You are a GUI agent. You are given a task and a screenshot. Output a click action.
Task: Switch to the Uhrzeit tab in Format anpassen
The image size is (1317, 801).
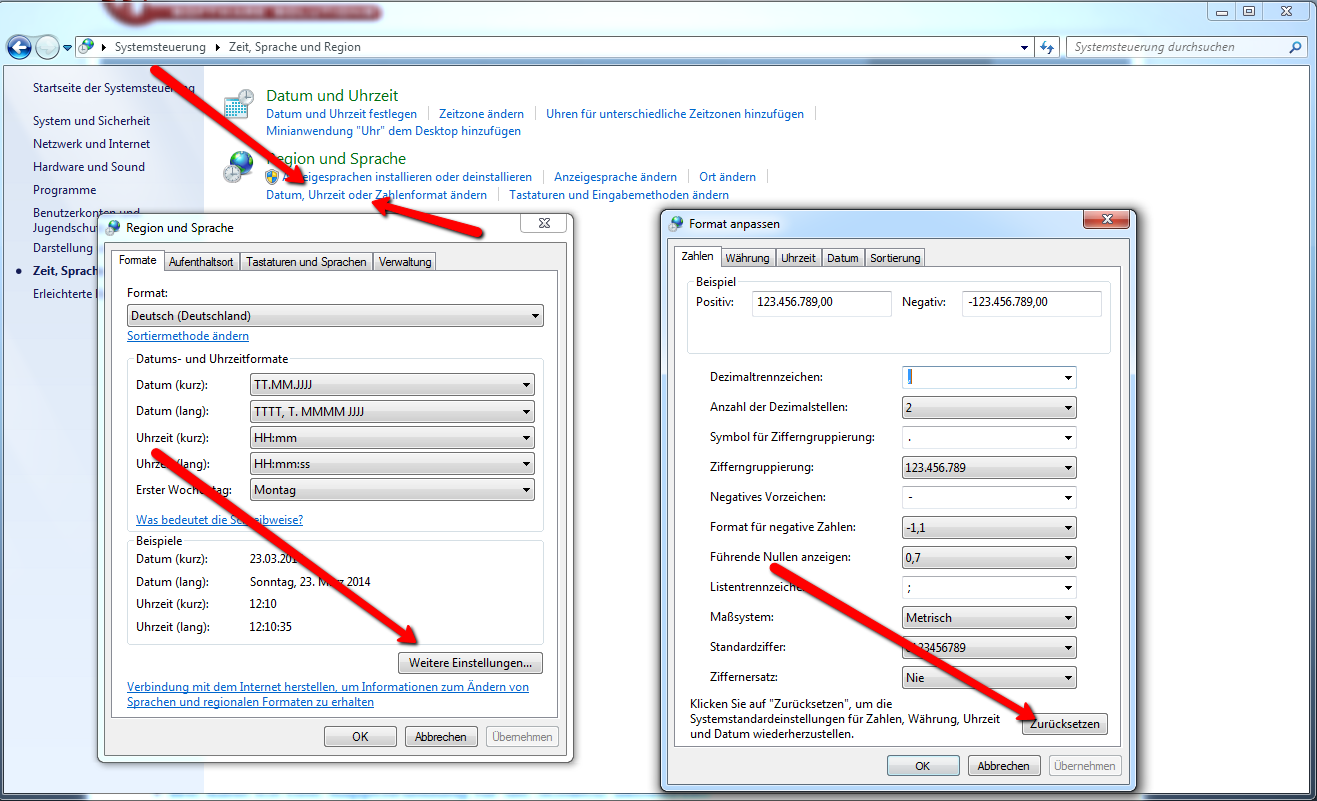798,257
